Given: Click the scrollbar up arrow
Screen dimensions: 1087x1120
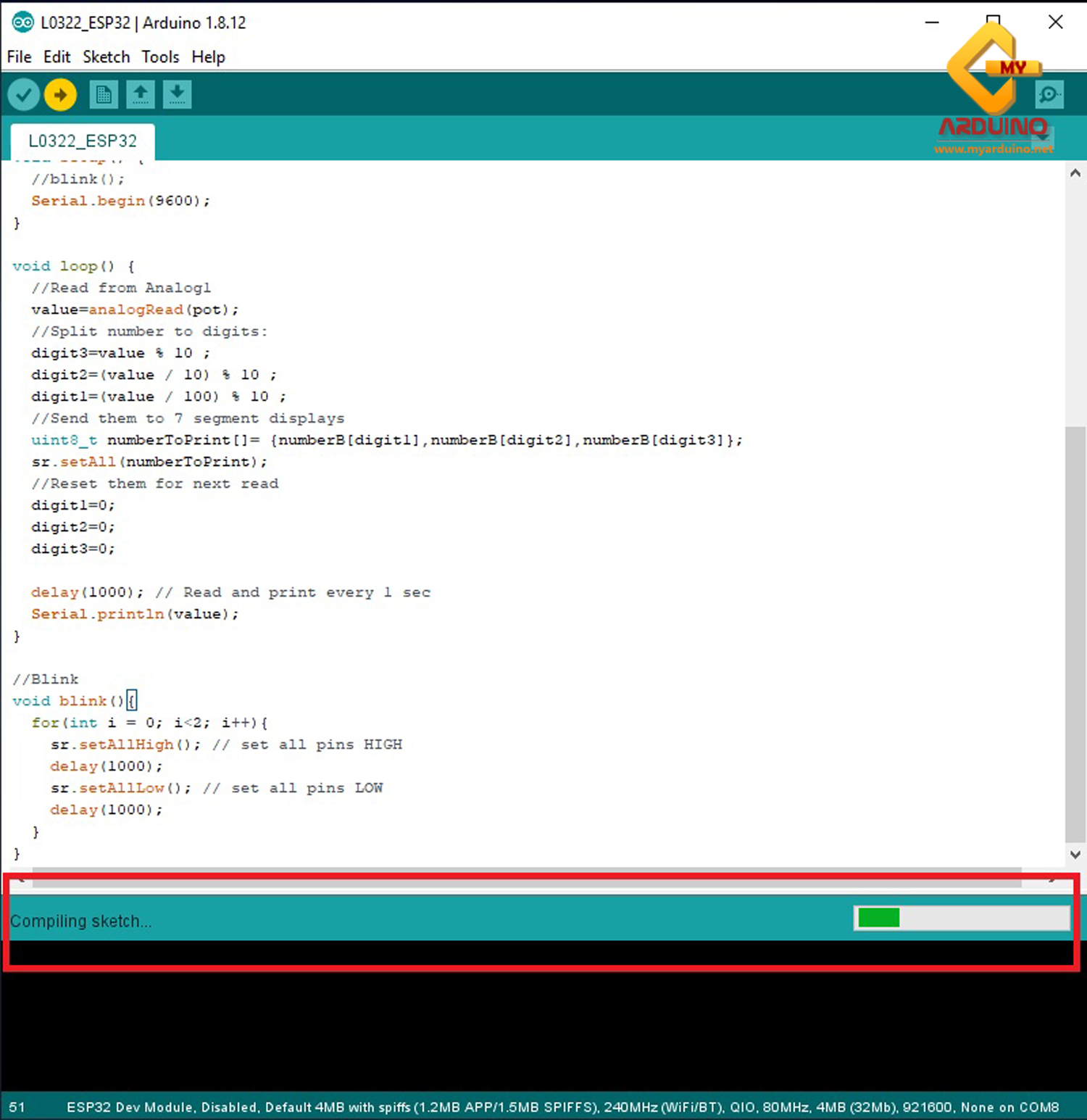Looking at the screenshot, I should tap(1075, 172).
